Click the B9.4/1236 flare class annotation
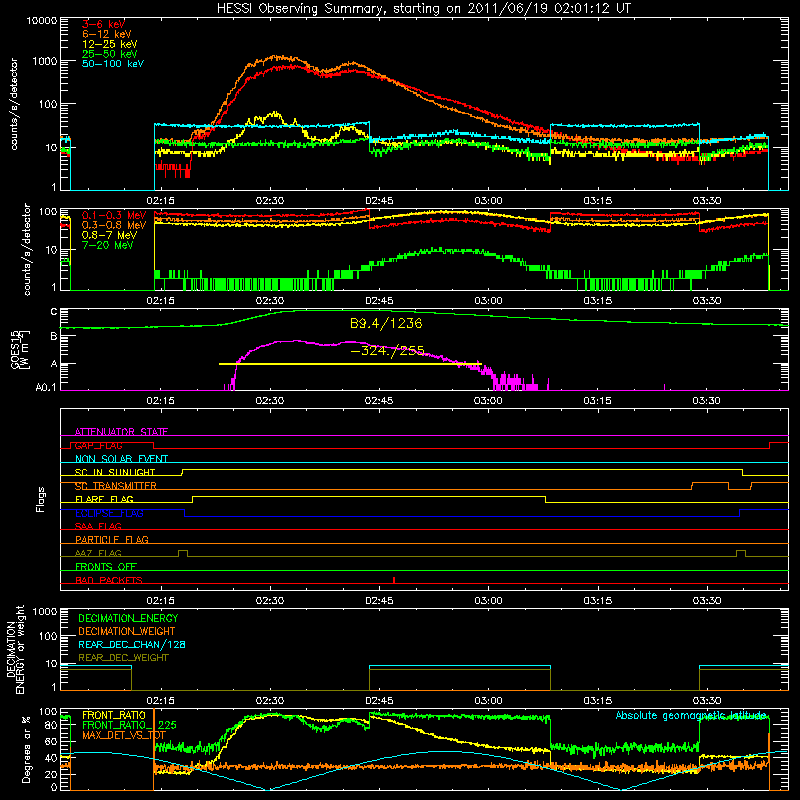 tap(386, 323)
